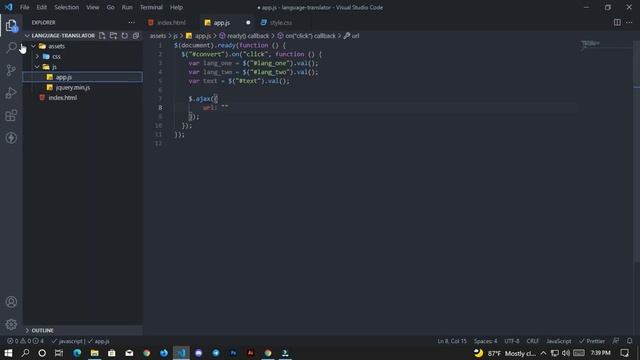
Task: Switch to the style.css tab
Action: [x=281, y=23]
